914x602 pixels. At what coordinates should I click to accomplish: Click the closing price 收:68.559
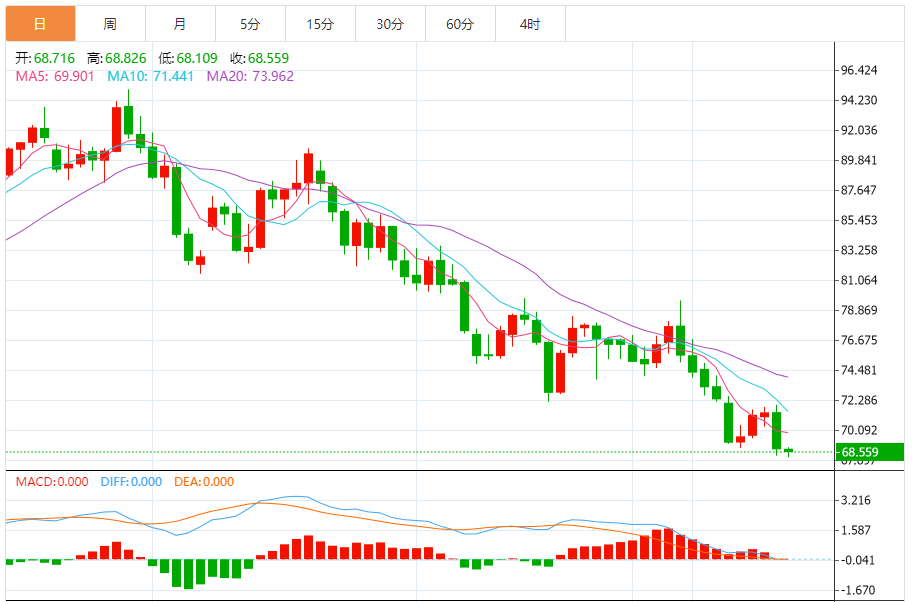click(x=259, y=58)
